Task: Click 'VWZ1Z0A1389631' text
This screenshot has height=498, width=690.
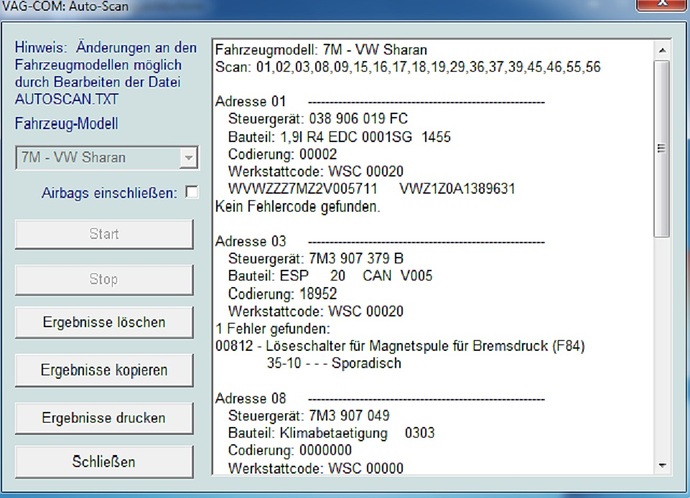Action: 457,189
